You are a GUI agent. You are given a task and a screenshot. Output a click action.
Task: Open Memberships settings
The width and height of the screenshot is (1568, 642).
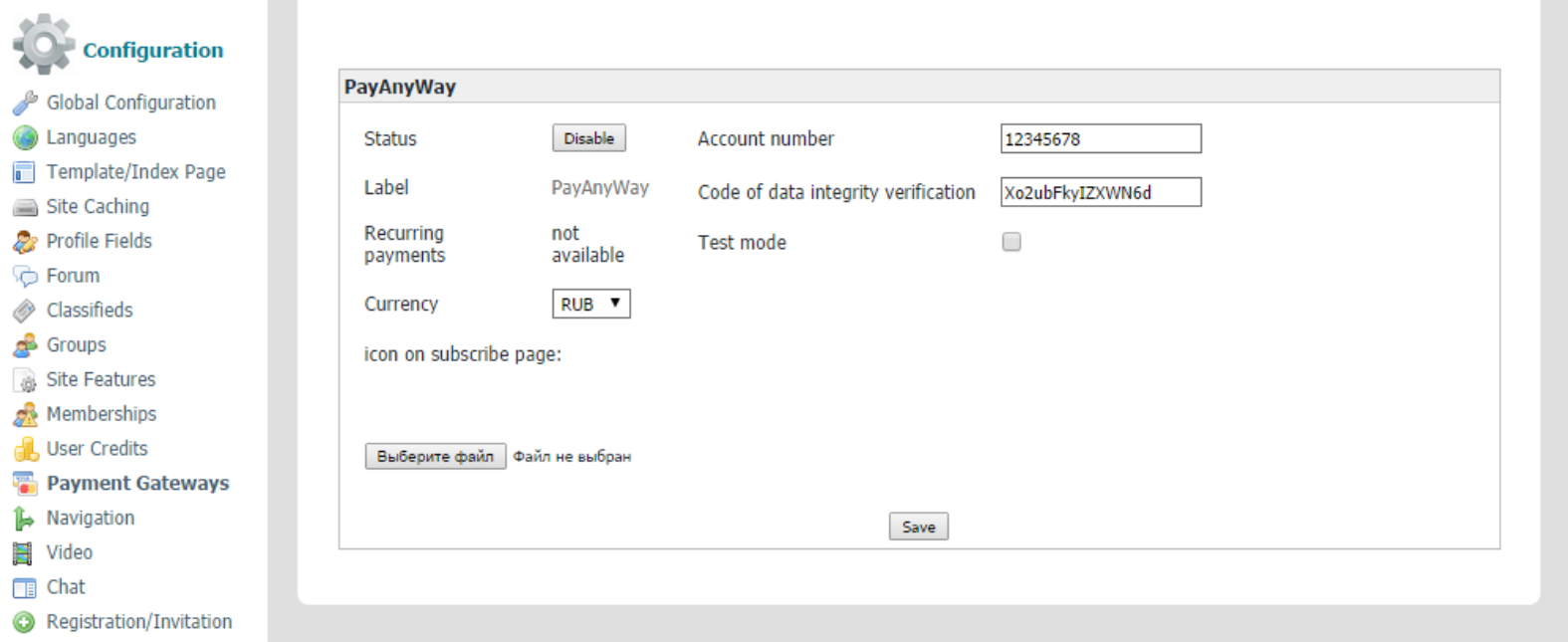click(x=102, y=414)
